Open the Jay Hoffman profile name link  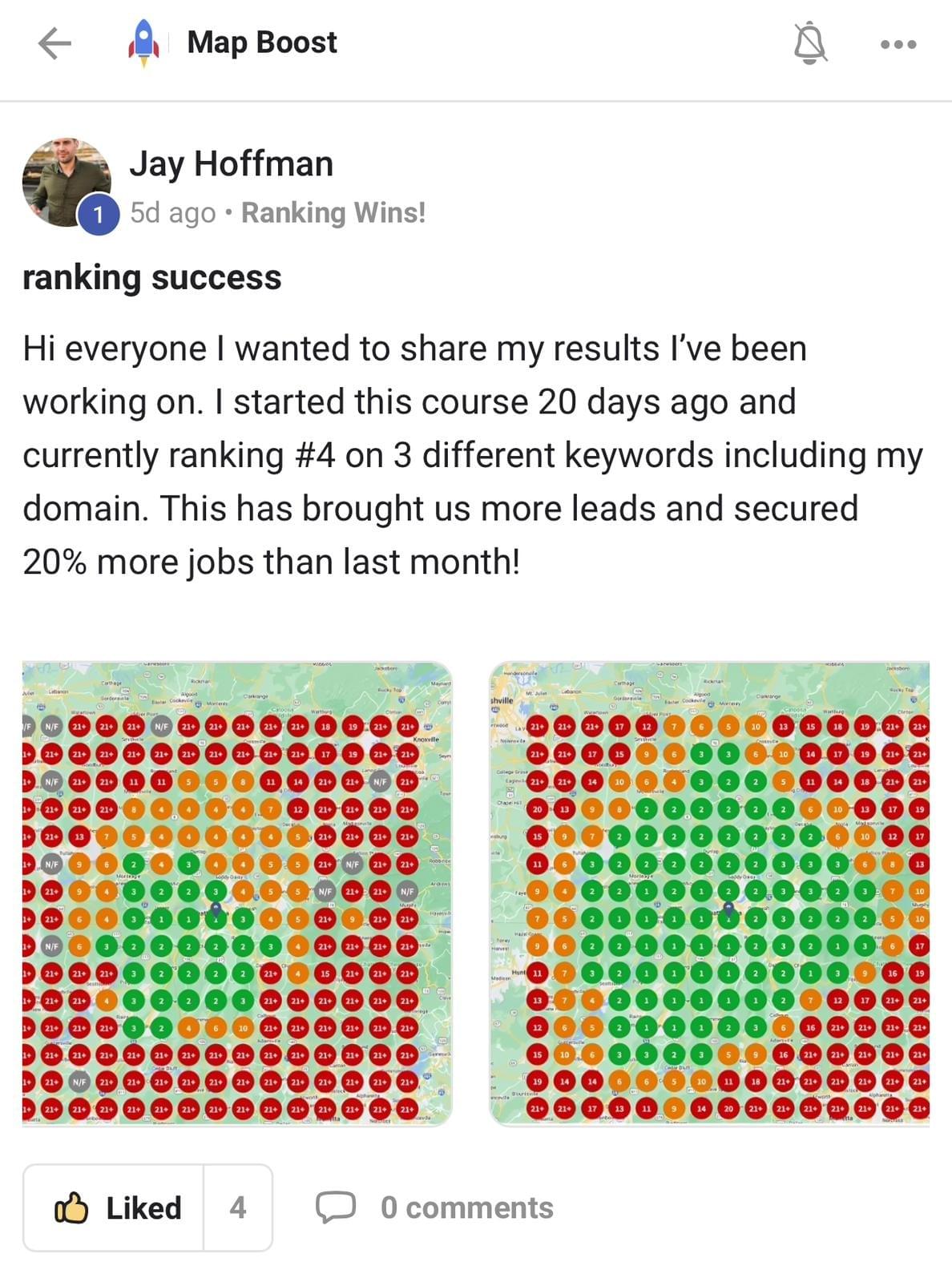click(x=231, y=163)
